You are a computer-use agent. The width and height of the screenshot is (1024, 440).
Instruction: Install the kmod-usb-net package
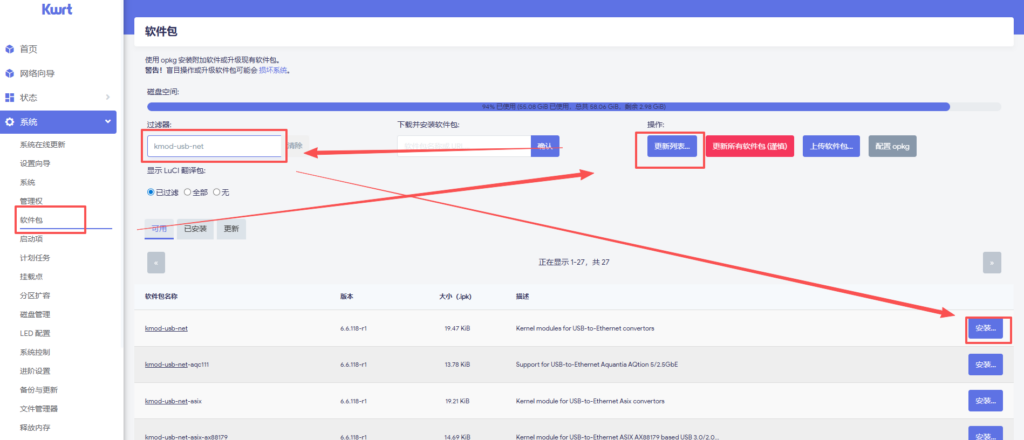[x=985, y=328]
